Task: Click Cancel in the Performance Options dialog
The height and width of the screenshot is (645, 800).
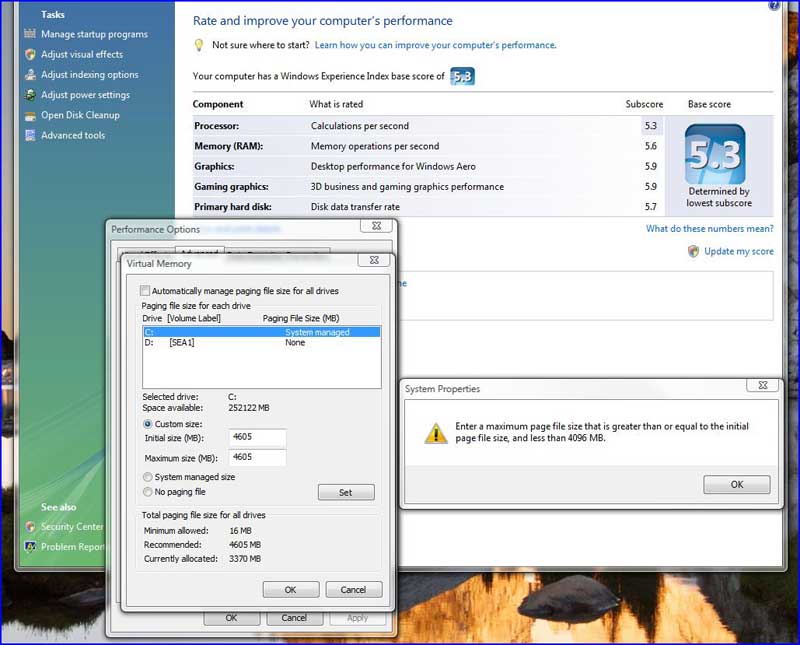Action: [x=294, y=618]
